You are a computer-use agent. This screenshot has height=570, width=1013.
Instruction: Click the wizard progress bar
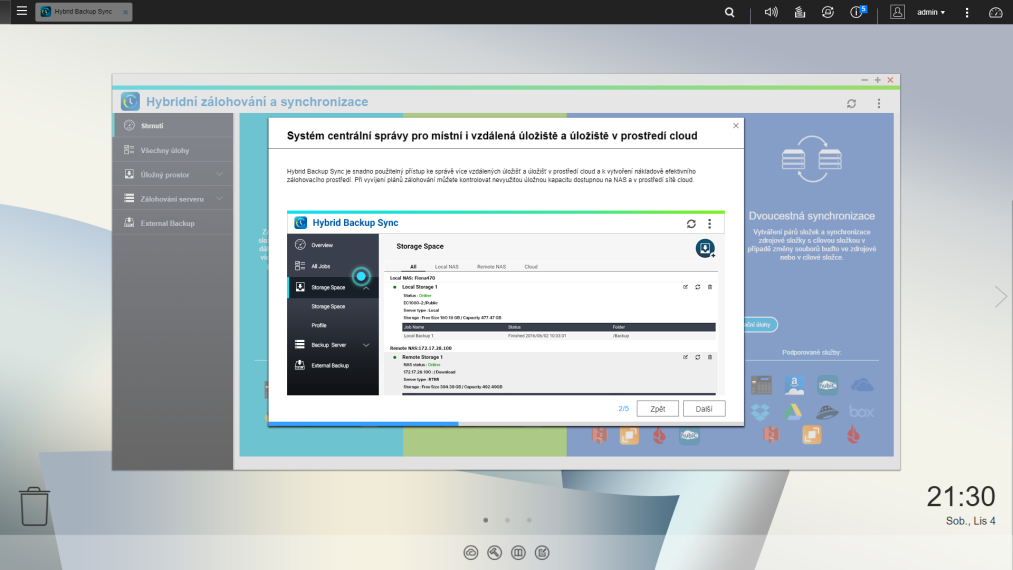pyautogui.click(x=506, y=424)
